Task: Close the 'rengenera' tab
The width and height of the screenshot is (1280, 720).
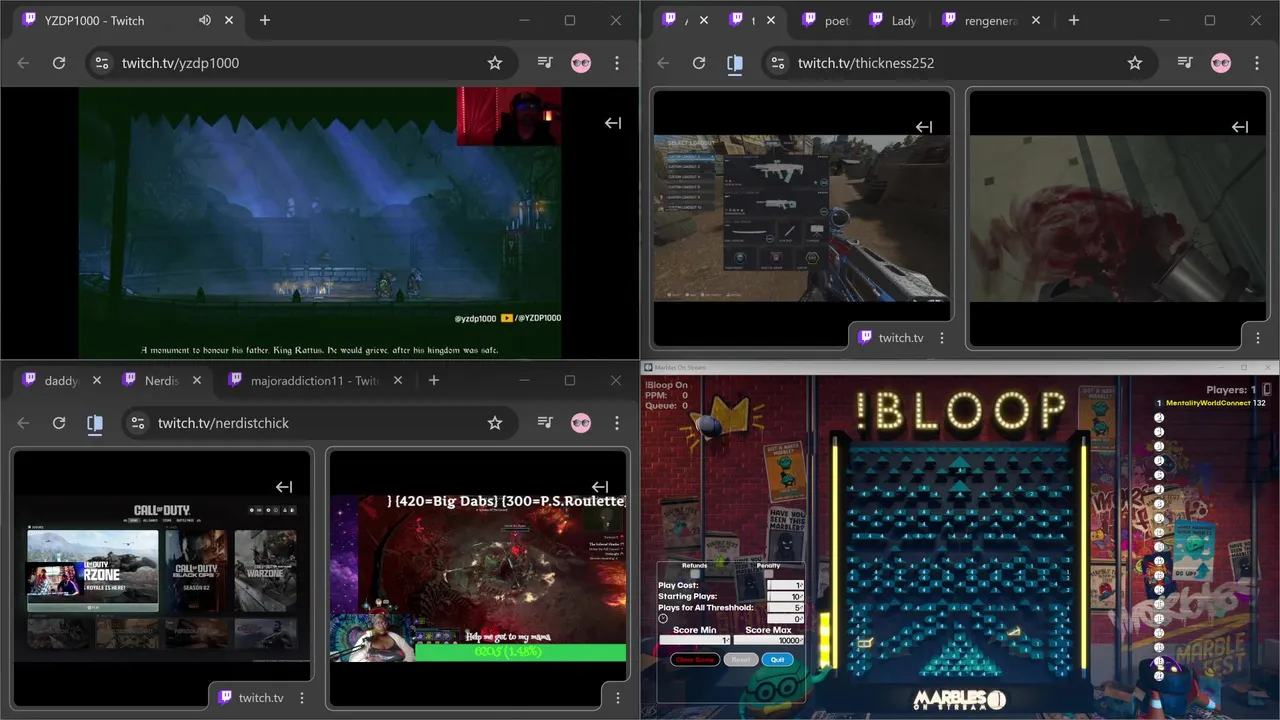Action: tap(1036, 20)
